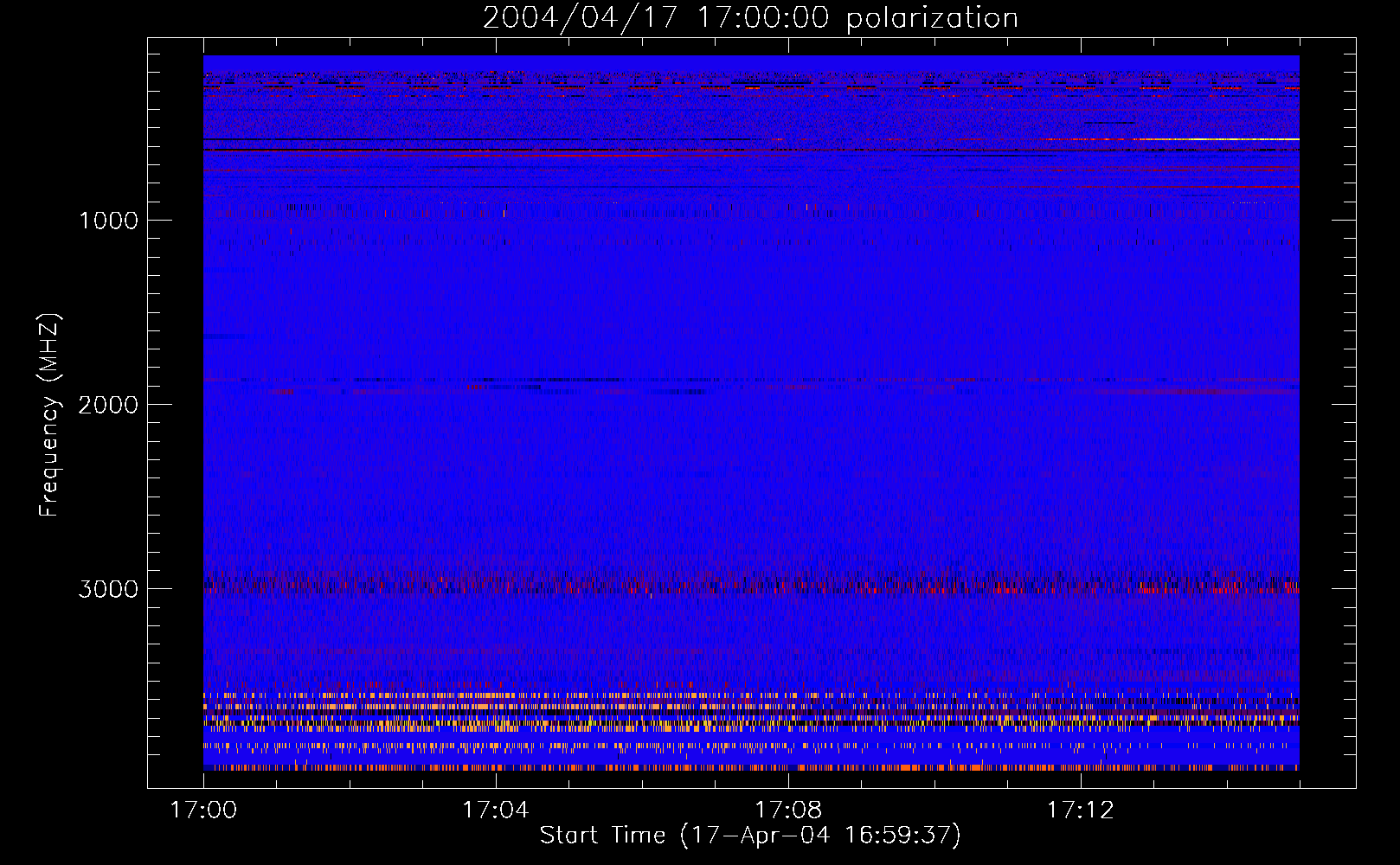Click the 17:12 time tick label

[1081, 811]
